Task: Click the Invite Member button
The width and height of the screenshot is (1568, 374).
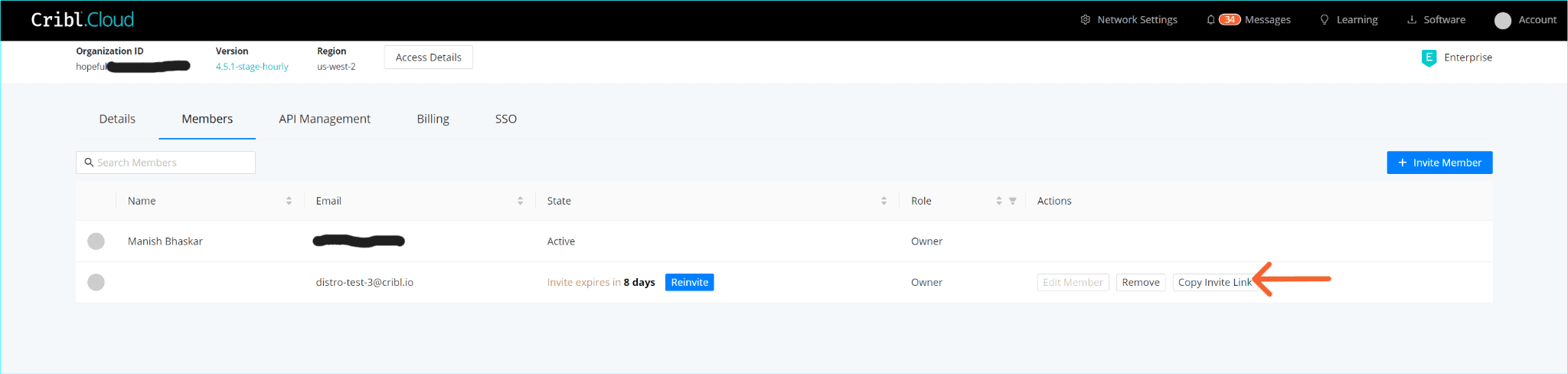Action: pos(1439,162)
